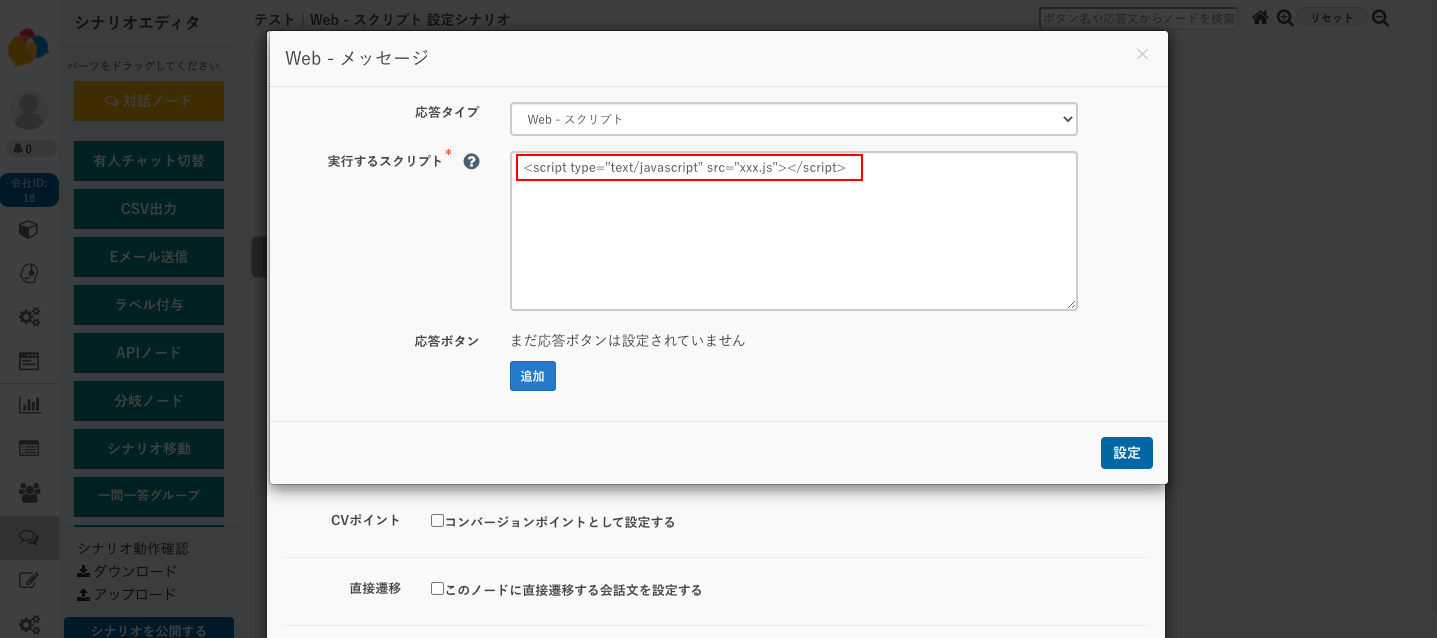This screenshot has width=1437, height=638.
Task: Select the APIノード part
Action: pos(149,353)
